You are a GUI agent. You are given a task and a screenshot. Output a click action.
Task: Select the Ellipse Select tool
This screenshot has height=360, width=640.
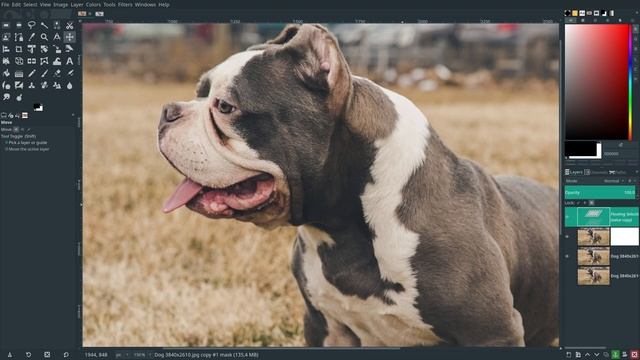[x=19, y=25]
